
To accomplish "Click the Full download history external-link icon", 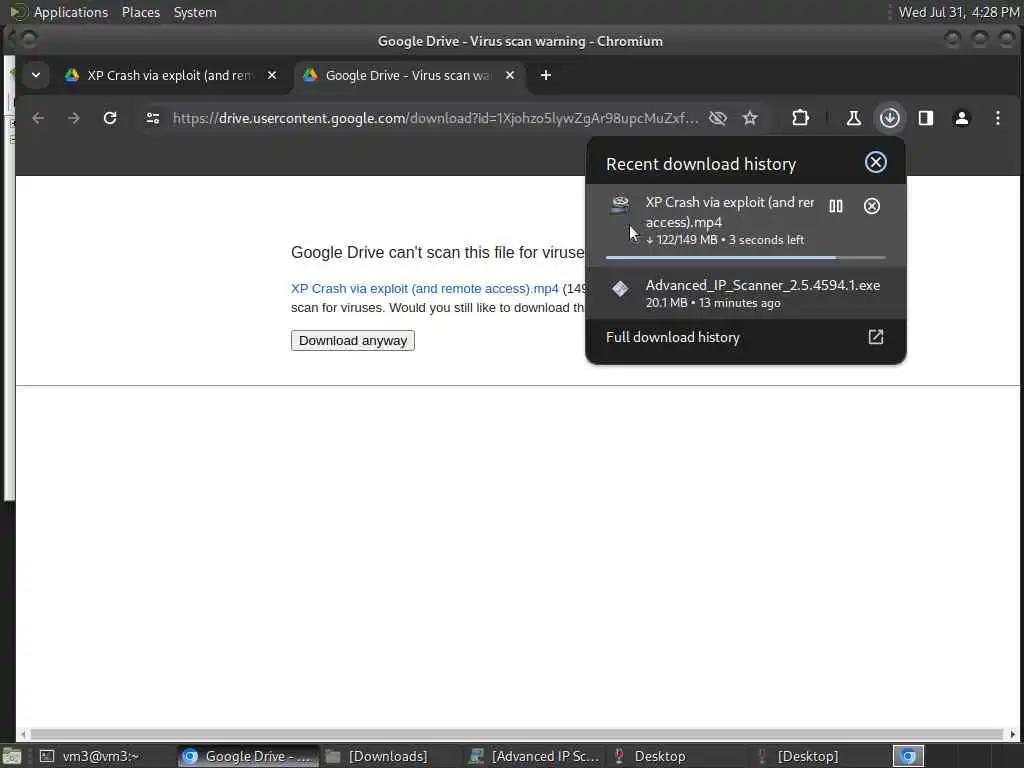I will click(x=875, y=337).
